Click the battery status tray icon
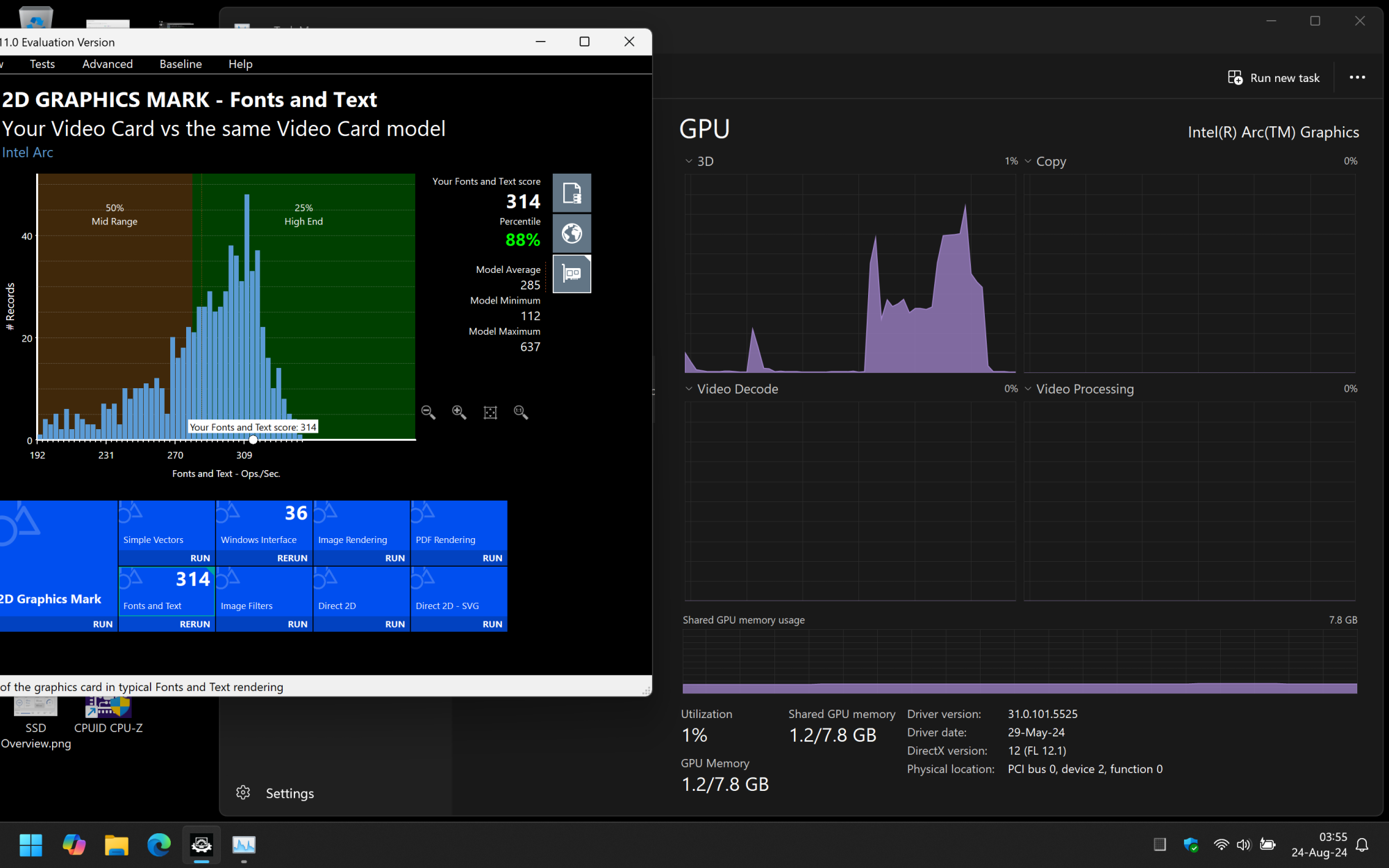1389x868 pixels. (1267, 845)
